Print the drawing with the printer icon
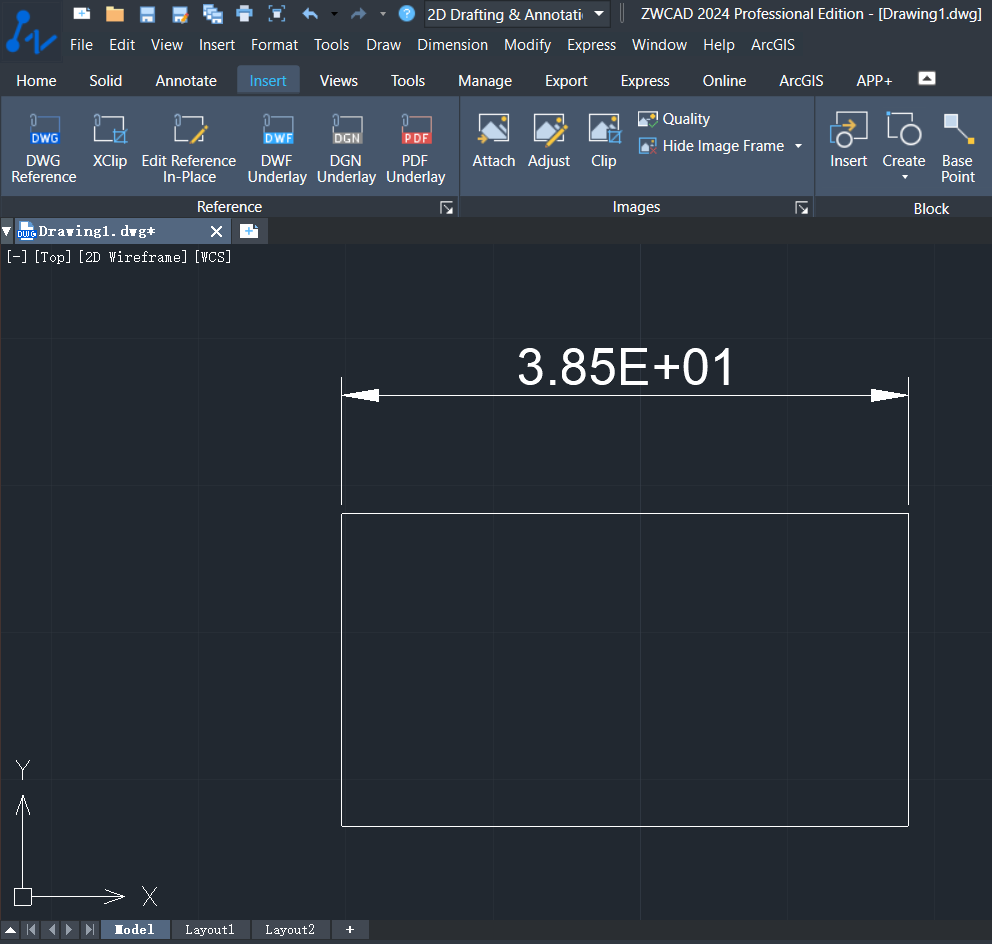The height and width of the screenshot is (944, 992). click(x=244, y=13)
